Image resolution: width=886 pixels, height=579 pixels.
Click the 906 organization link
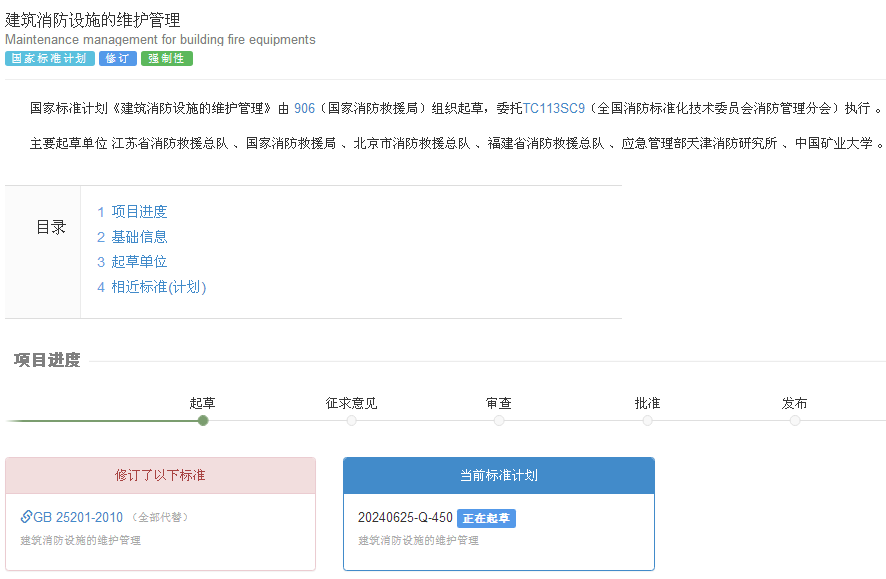(x=304, y=108)
